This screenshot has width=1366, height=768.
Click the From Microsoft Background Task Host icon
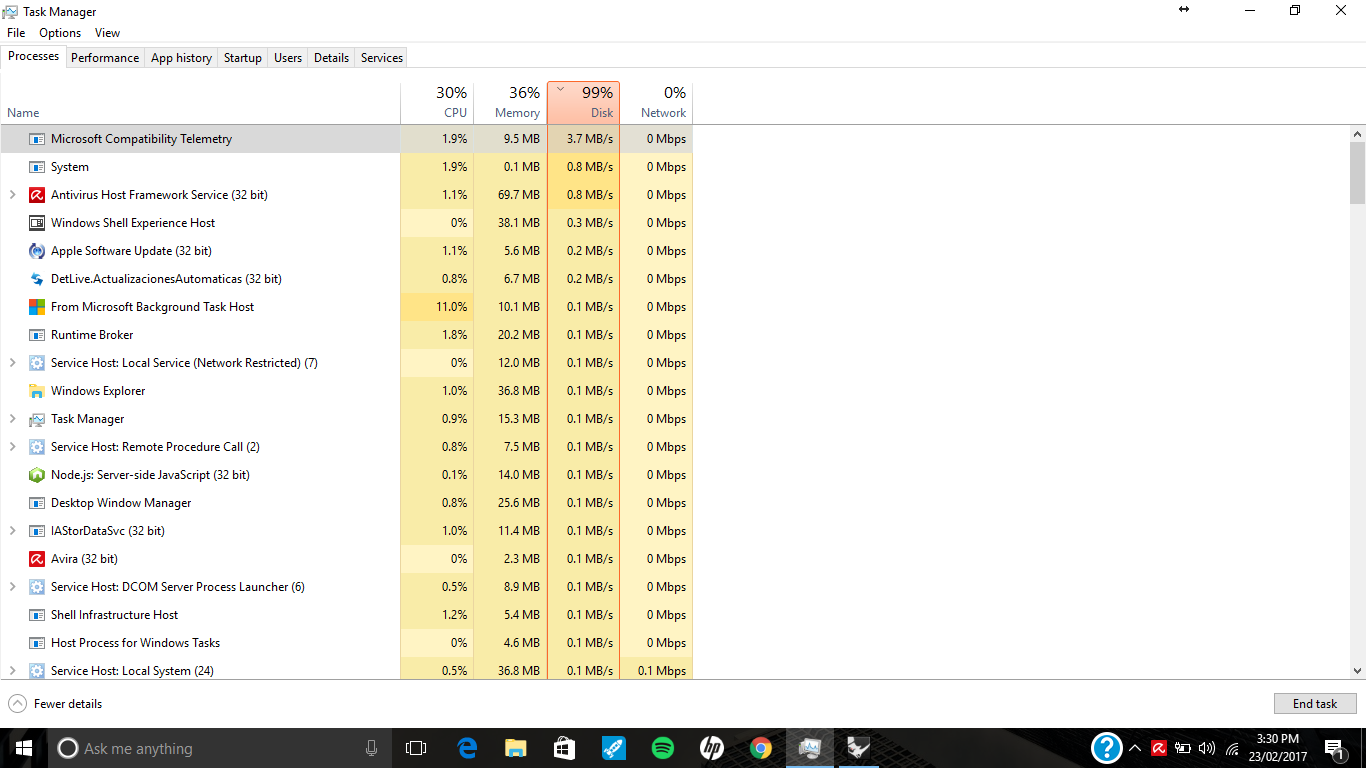pos(37,307)
